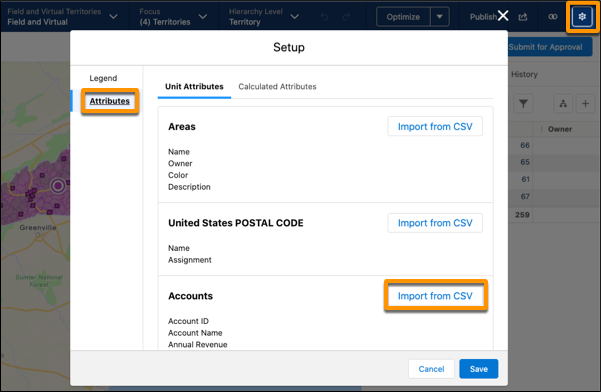Click the link chain icon in toolbar
The image size is (601, 392).
[552, 17]
